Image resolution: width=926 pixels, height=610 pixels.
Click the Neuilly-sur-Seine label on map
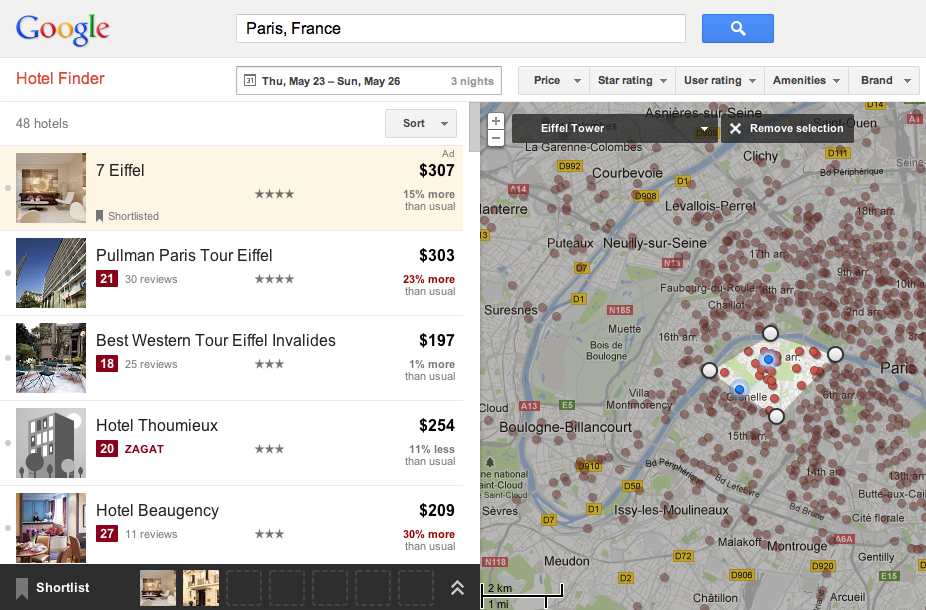click(655, 243)
